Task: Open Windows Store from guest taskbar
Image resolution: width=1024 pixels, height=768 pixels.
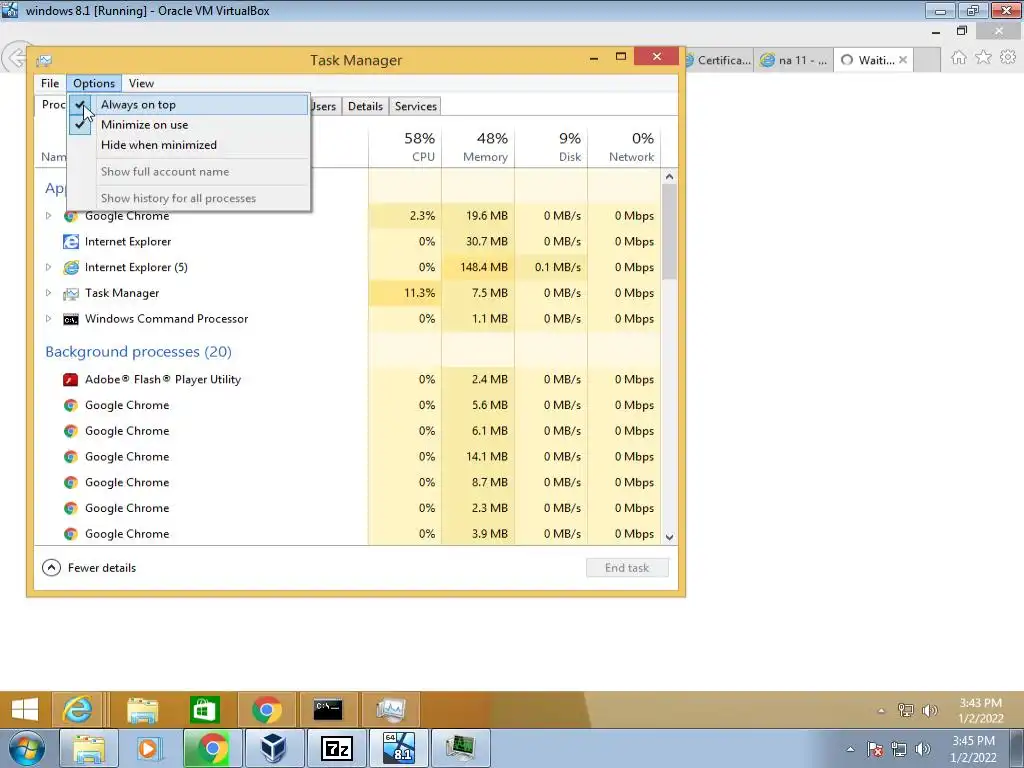Action: click(204, 709)
